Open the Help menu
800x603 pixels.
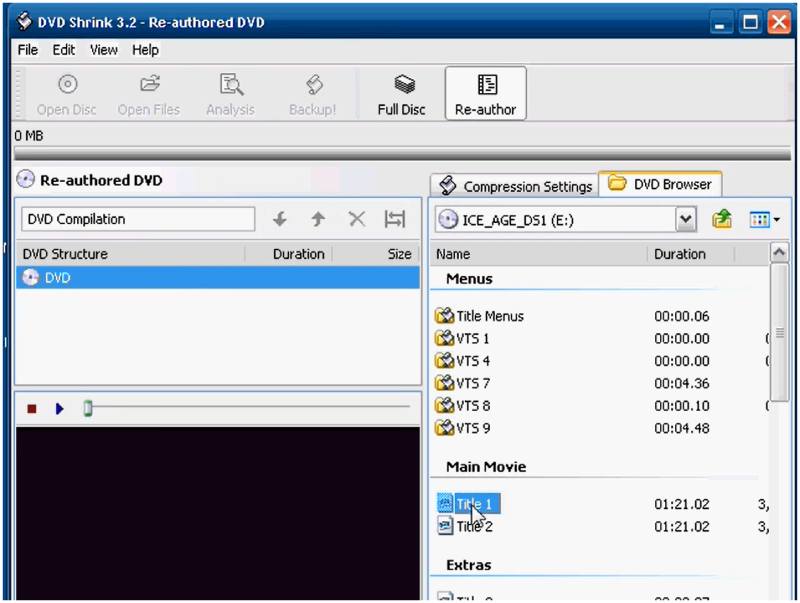click(x=145, y=50)
